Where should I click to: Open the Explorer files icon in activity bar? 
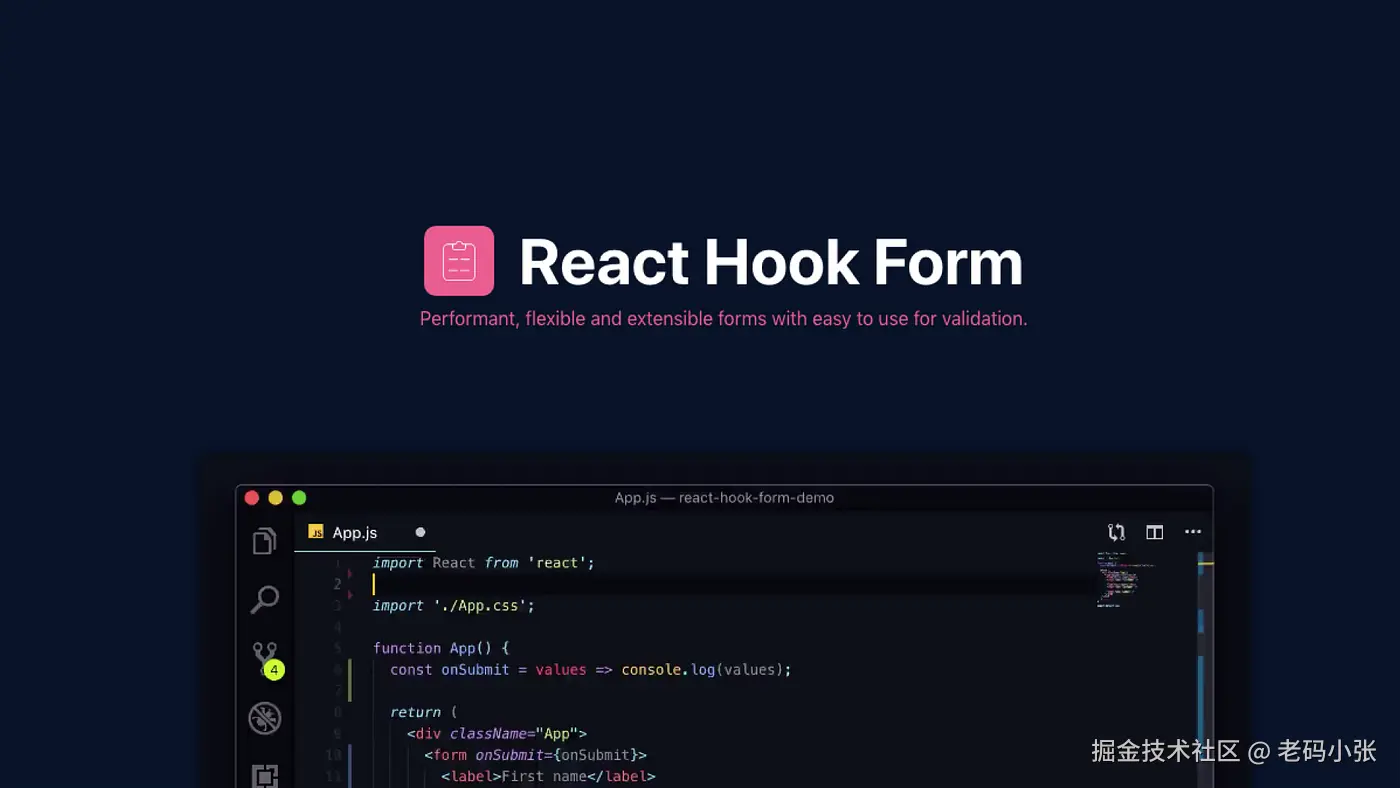coord(264,541)
